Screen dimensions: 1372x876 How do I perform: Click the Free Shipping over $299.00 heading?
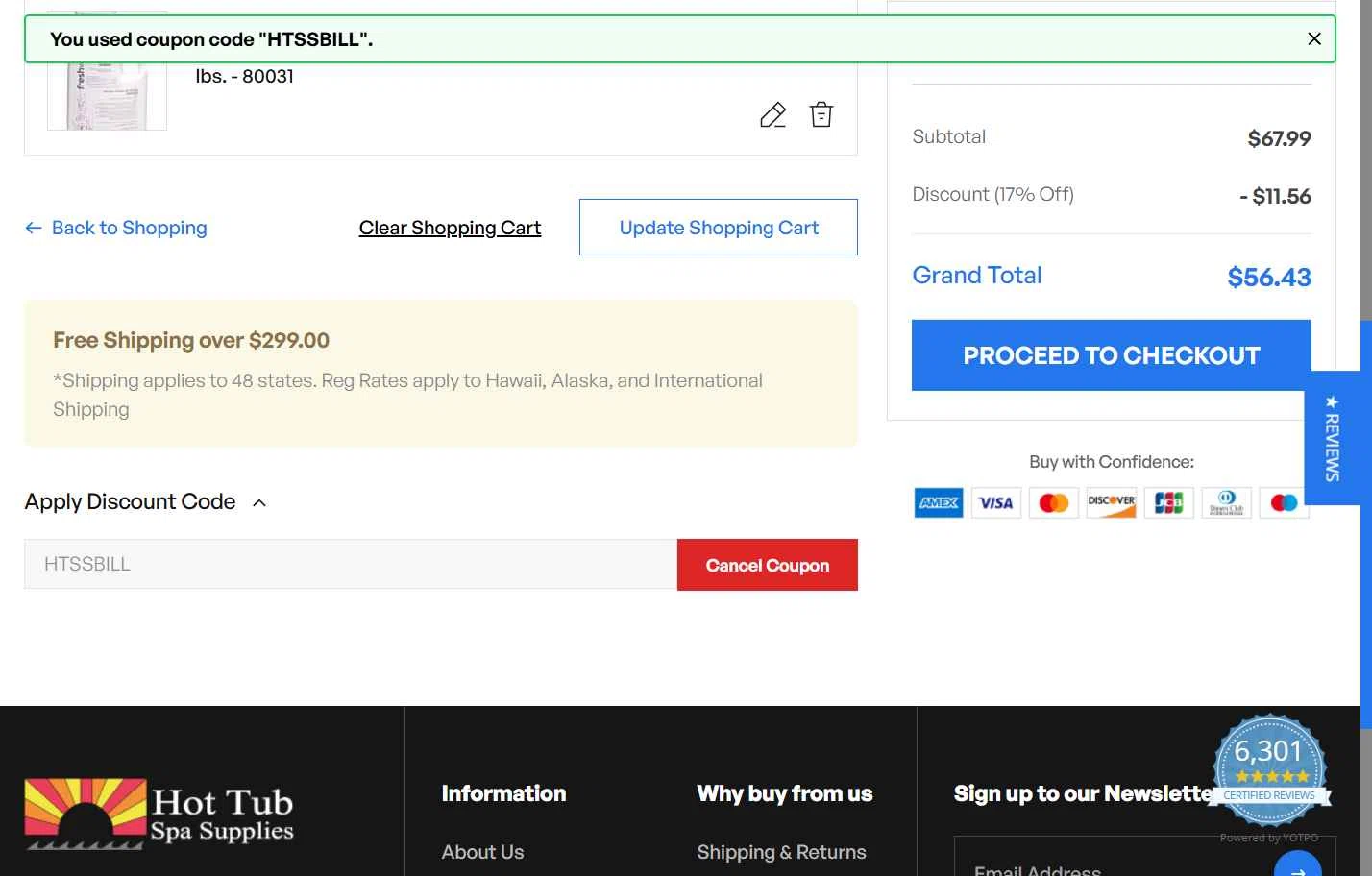click(191, 340)
